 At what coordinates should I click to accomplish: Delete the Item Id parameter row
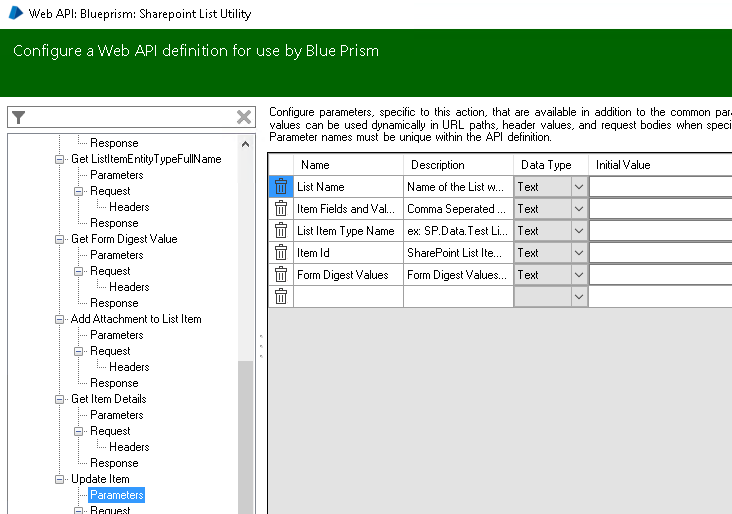(281, 252)
